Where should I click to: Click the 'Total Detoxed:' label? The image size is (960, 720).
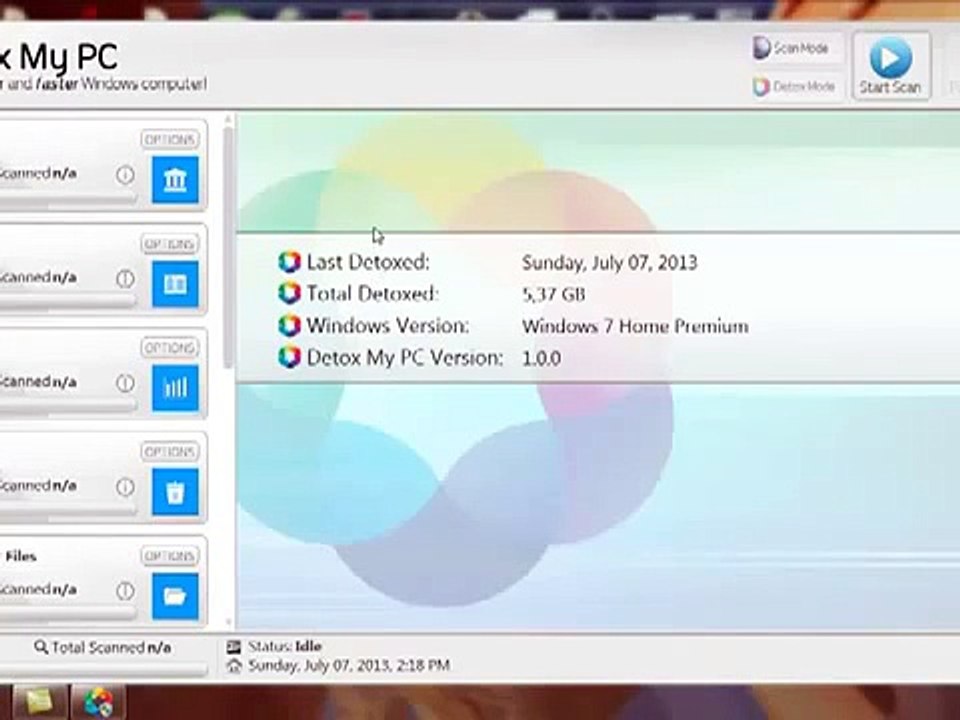(372, 294)
